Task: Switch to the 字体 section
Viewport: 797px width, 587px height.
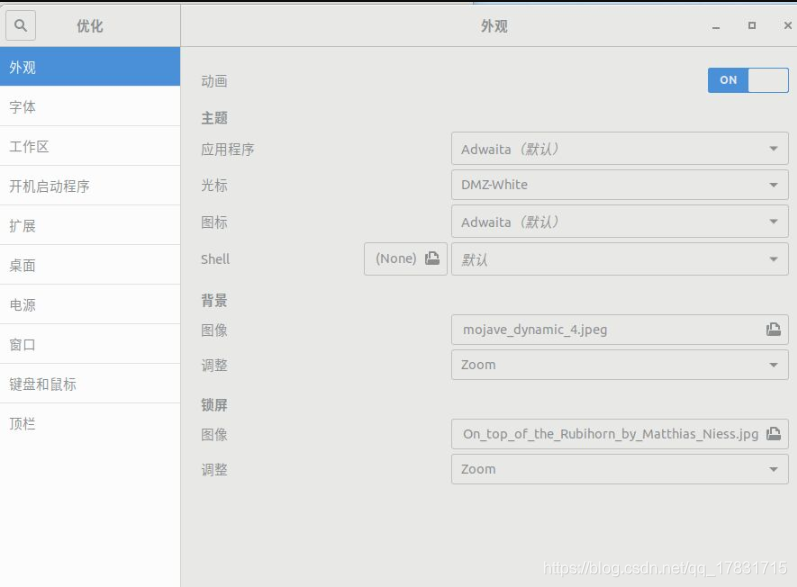Action: (x=90, y=106)
